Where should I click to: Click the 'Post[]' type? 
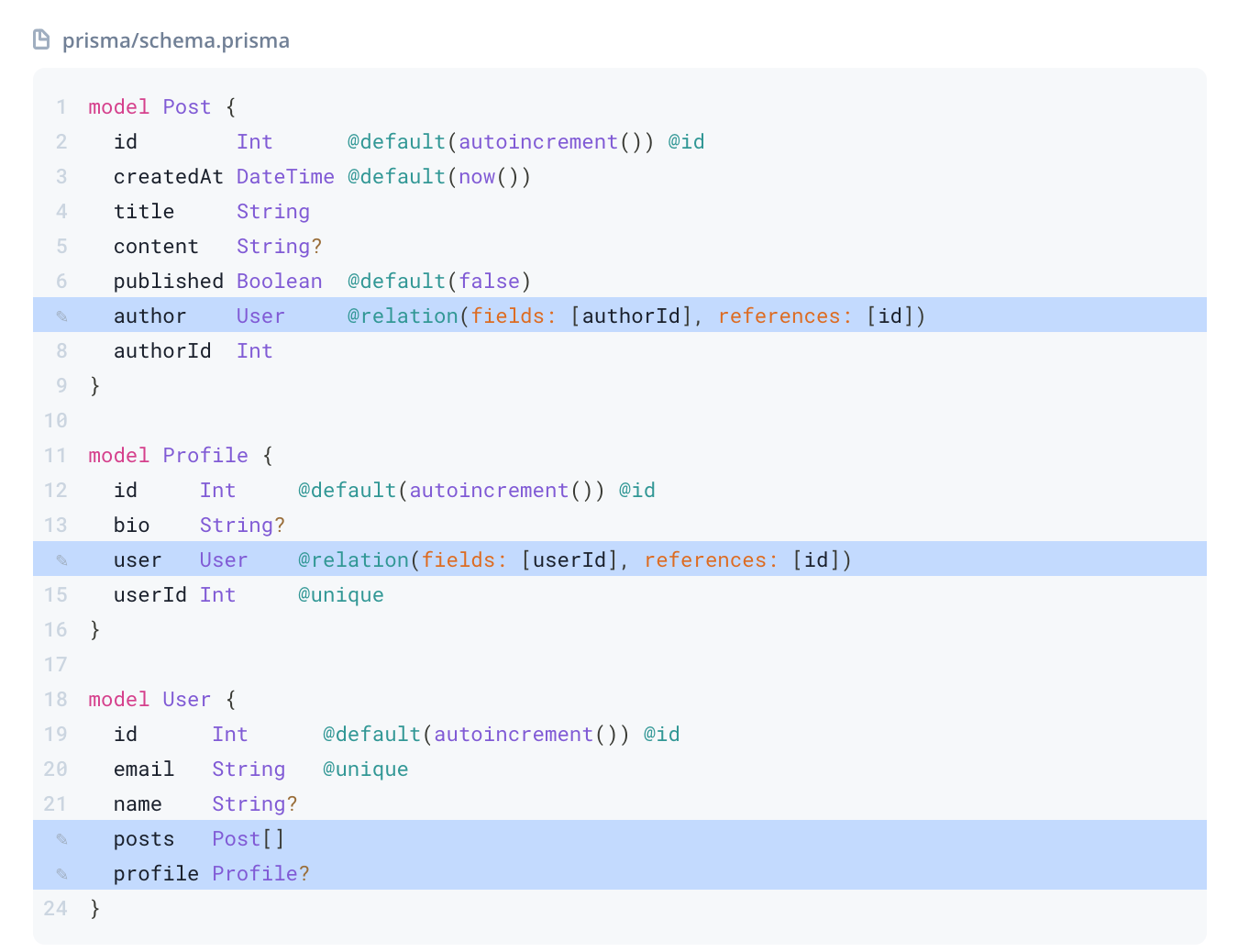pyautogui.click(x=249, y=839)
